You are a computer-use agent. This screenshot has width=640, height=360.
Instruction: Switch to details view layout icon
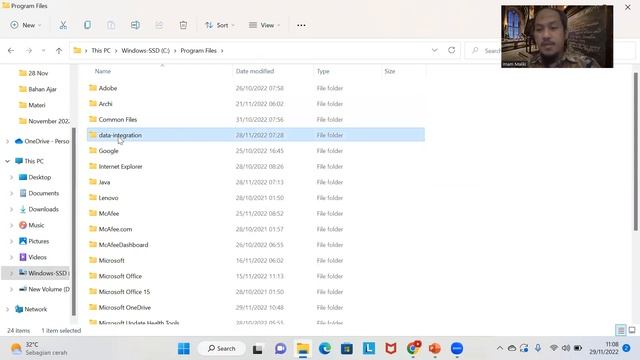pos(620,330)
